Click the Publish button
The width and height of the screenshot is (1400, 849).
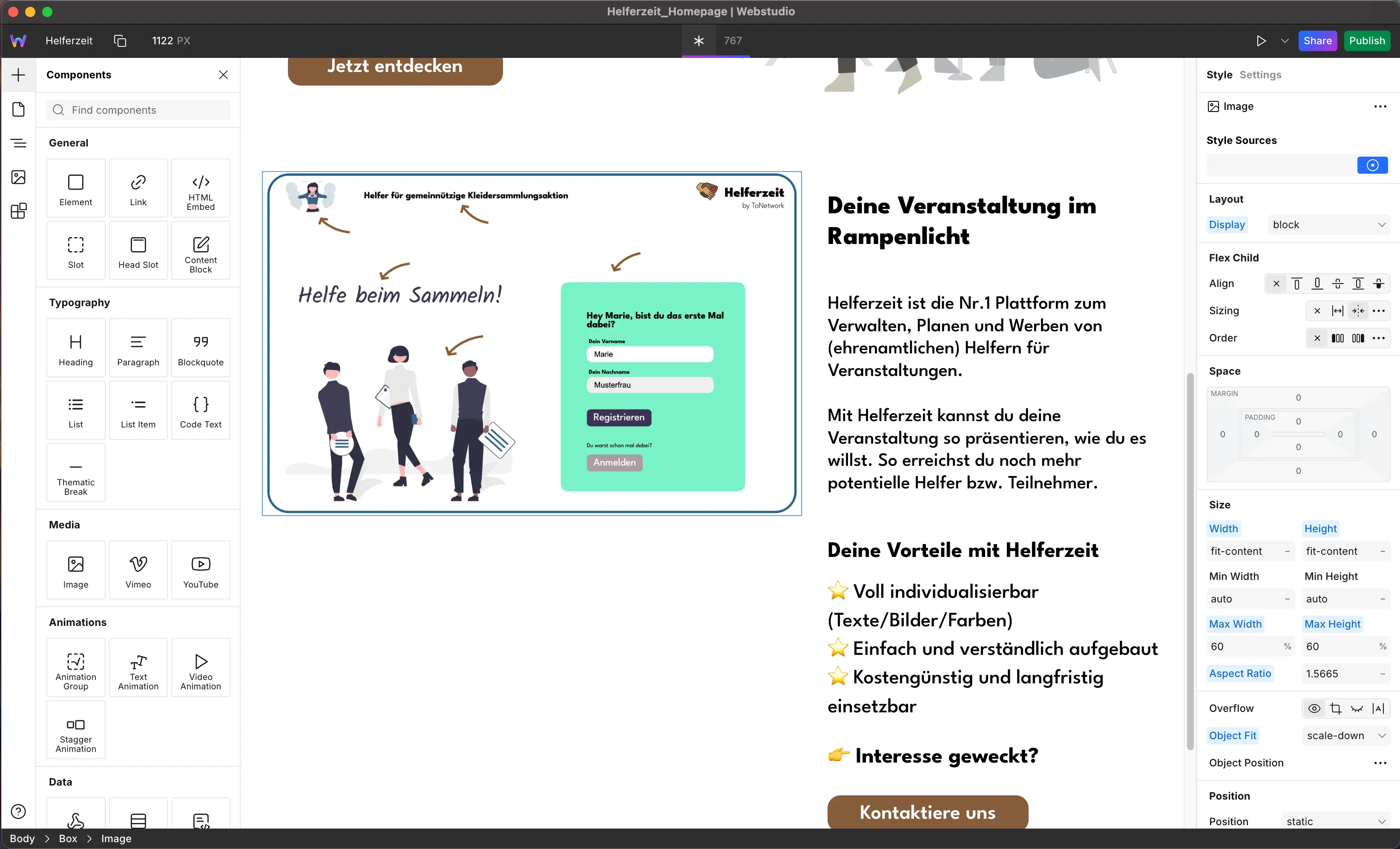tap(1367, 41)
